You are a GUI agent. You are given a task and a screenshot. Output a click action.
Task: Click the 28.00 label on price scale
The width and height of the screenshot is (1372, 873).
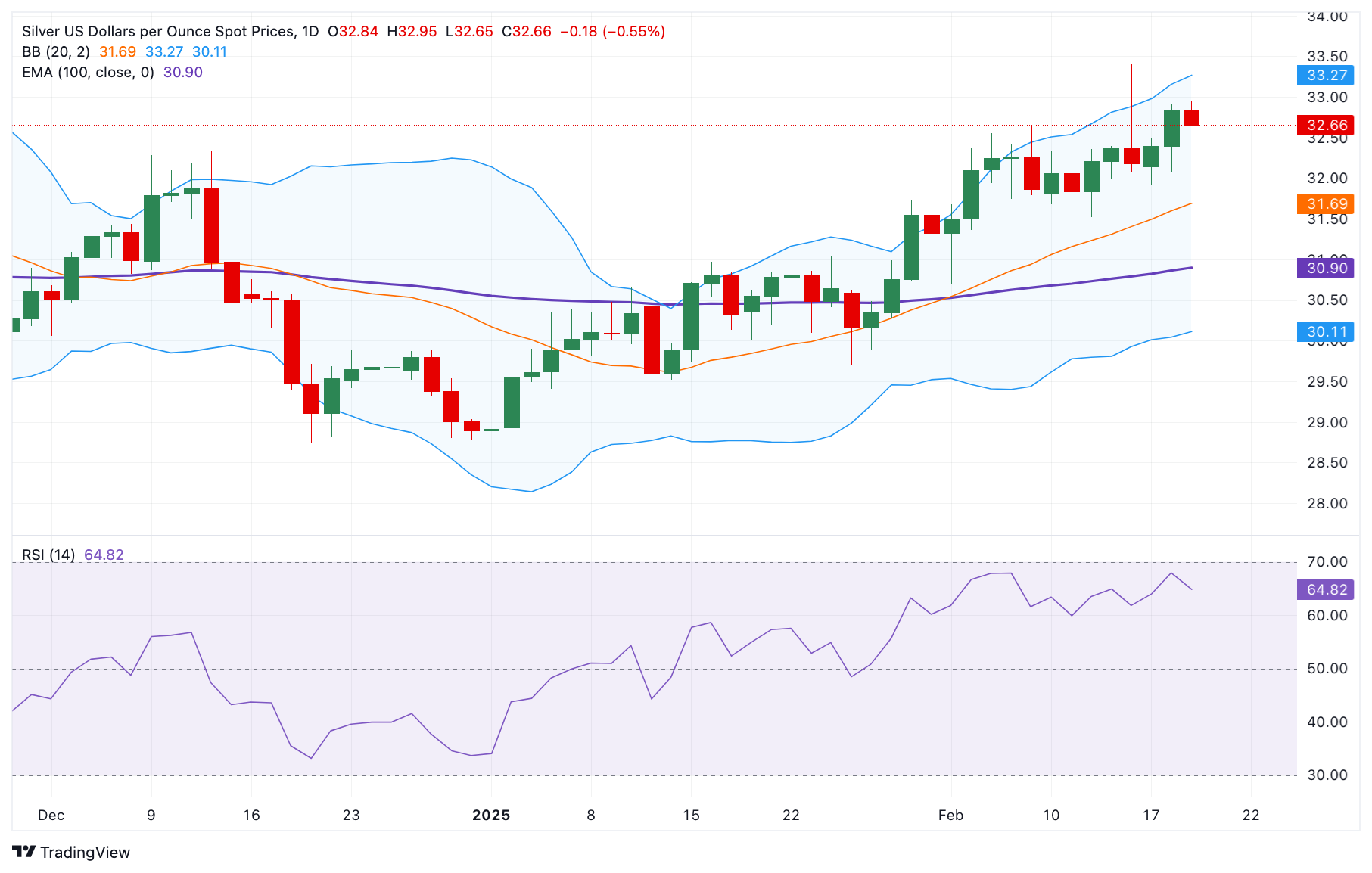(x=1327, y=503)
